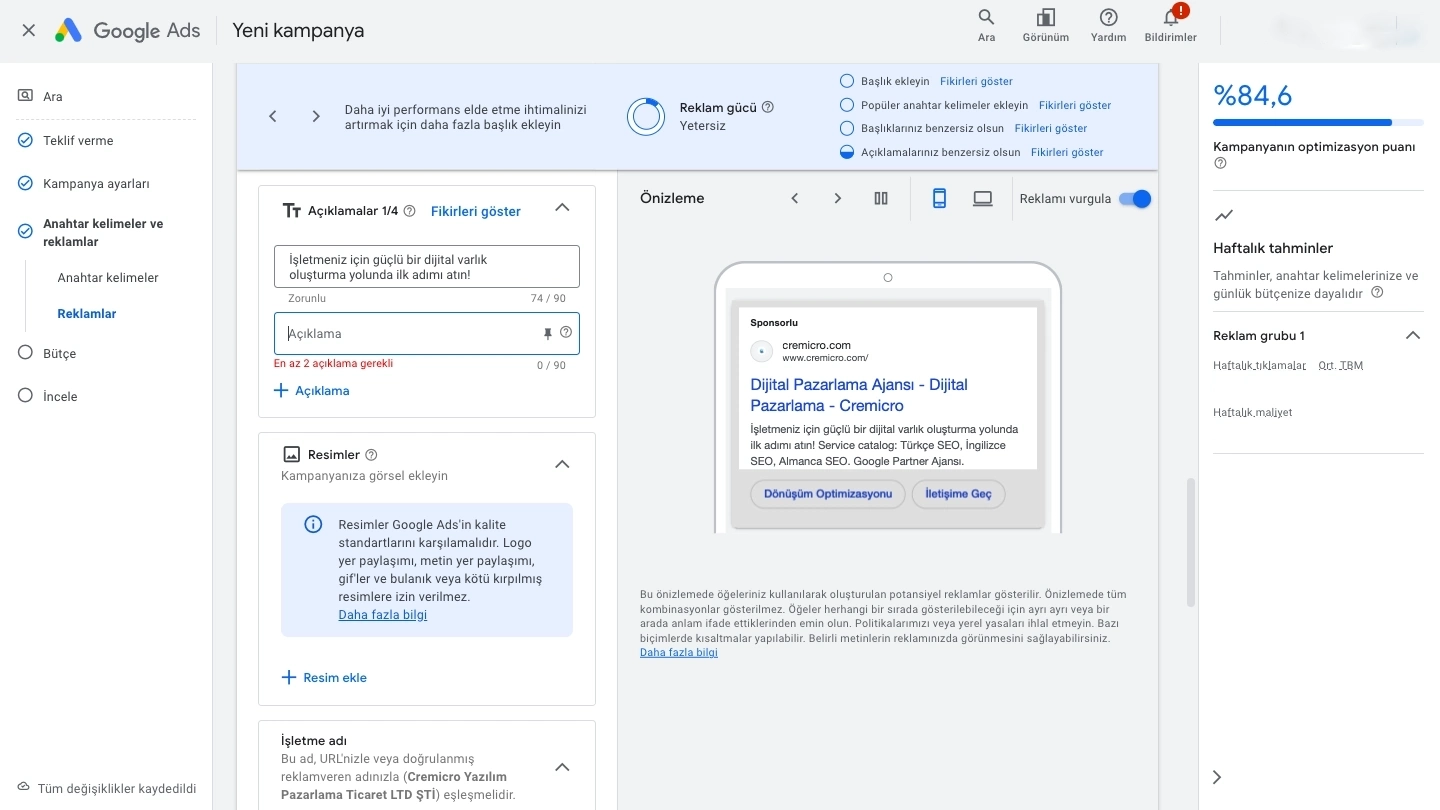
Task: Click the Reklam gücü circular indicator
Action: (646, 116)
